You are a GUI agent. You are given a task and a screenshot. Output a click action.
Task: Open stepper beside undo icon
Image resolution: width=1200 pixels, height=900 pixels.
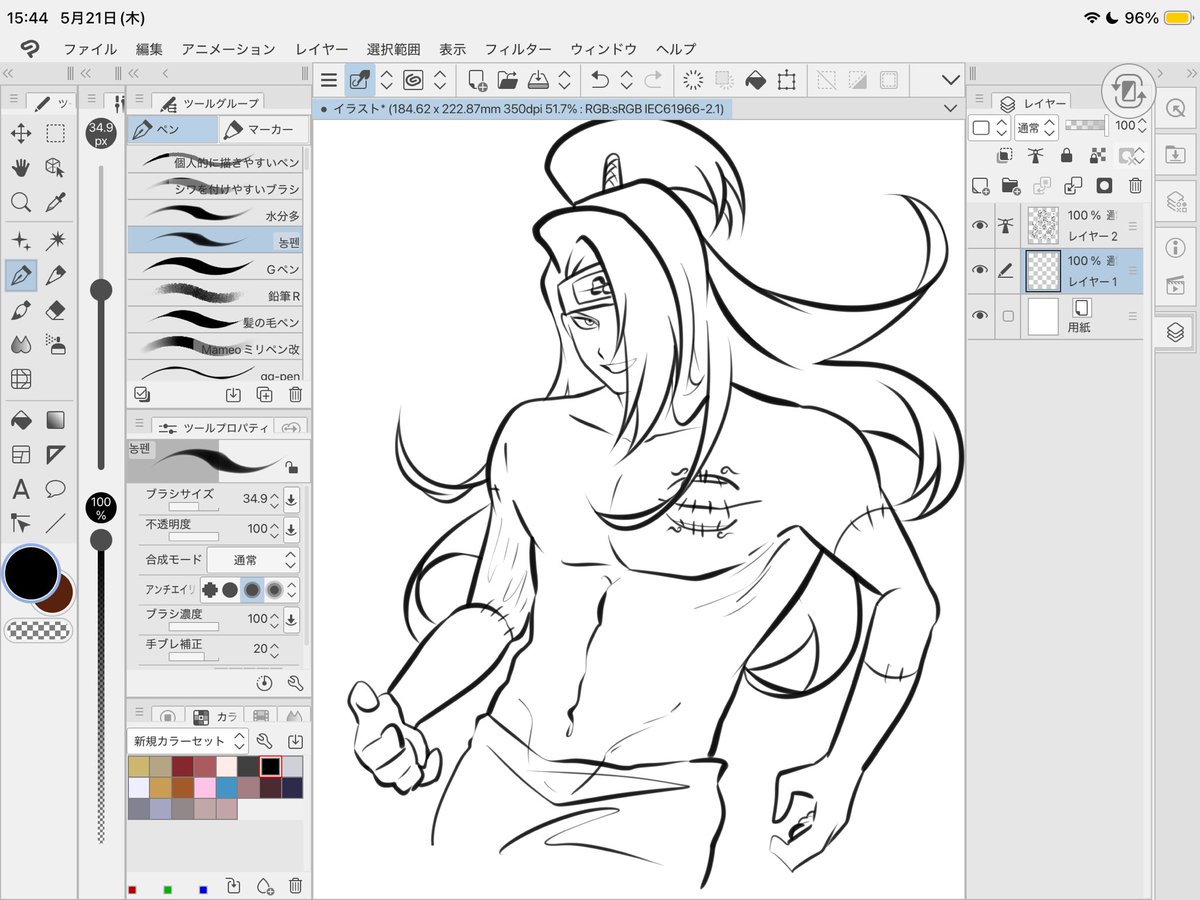(x=627, y=80)
